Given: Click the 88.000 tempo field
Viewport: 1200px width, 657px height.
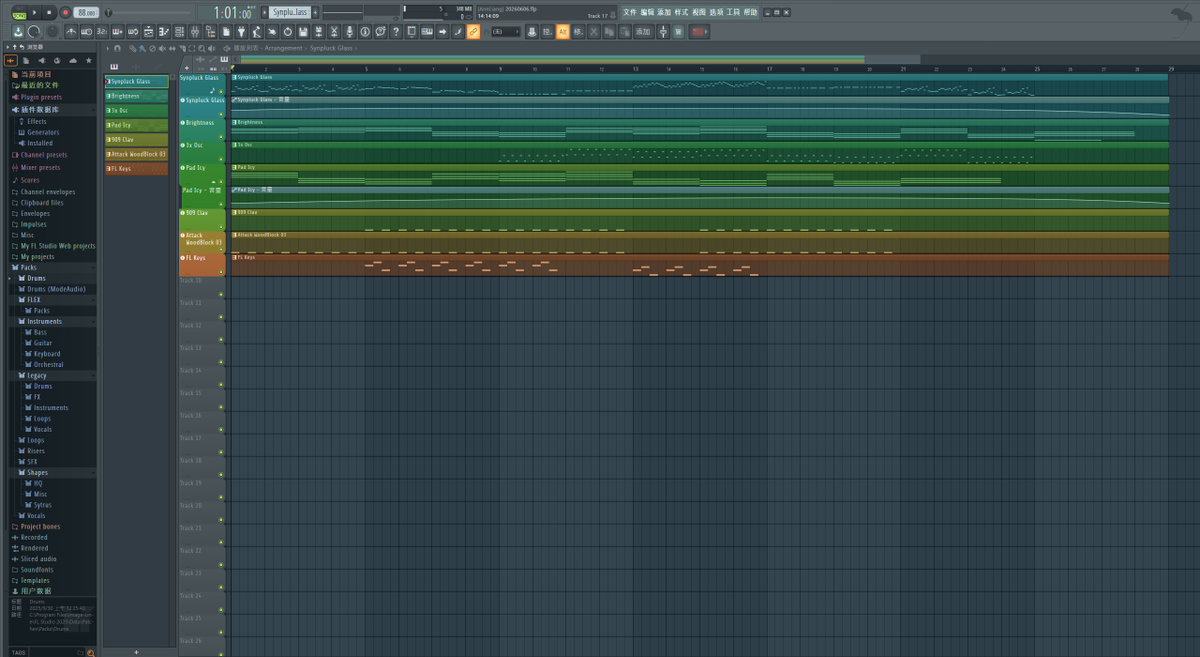Looking at the screenshot, I should click(x=86, y=13).
